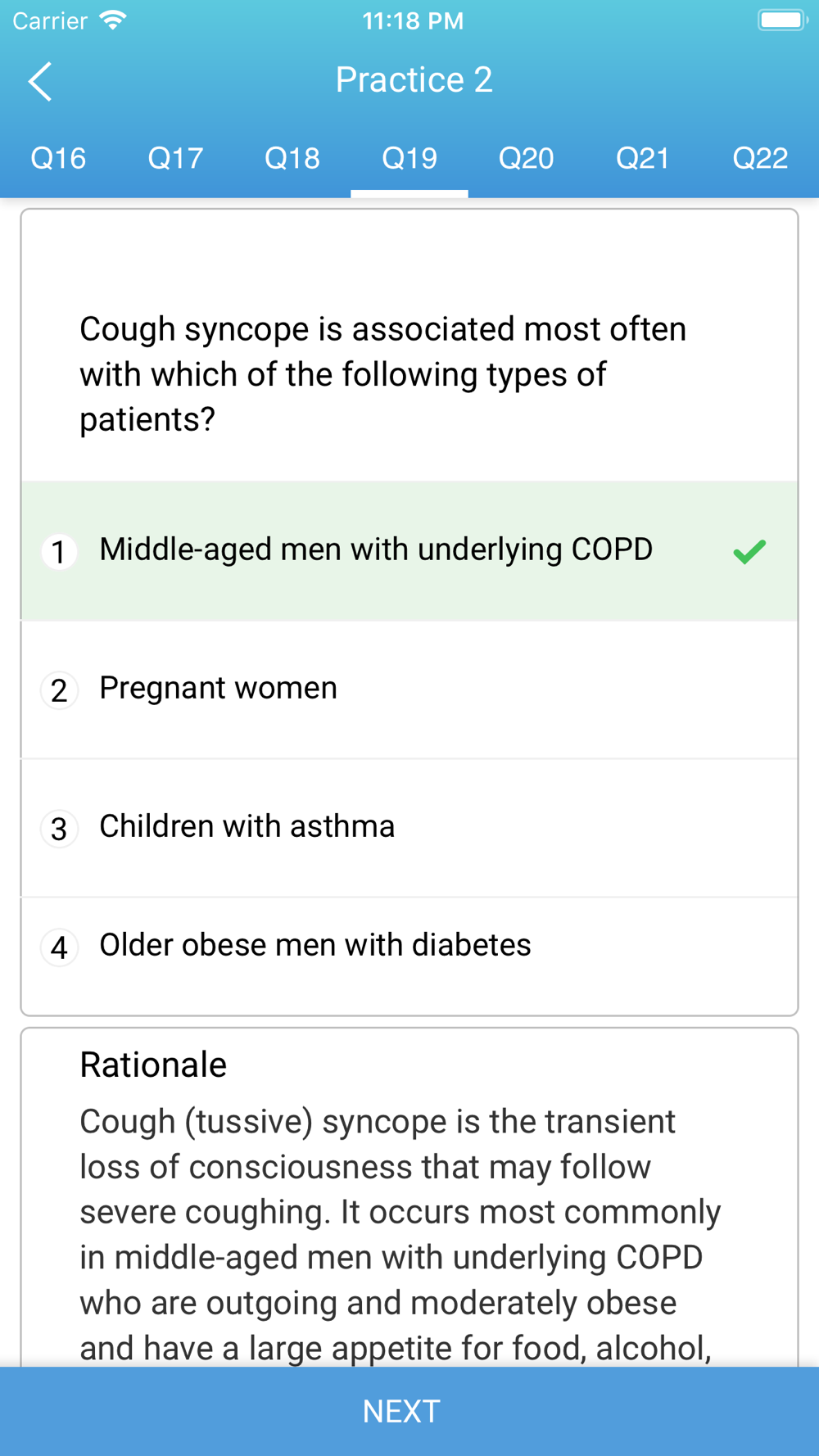Choose answer Children with asthma
Image resolution: width=819 pixels, height=1456 pixels.
pyautogui.click(x=409, y=828)
